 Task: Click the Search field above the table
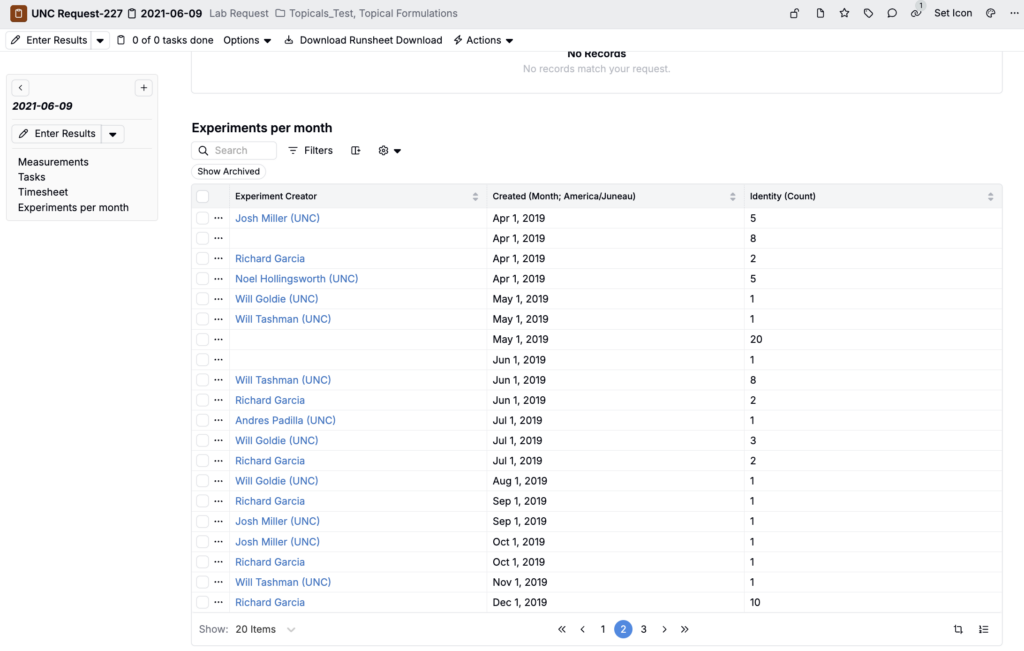pyautogui.click(x=234, y=150)
